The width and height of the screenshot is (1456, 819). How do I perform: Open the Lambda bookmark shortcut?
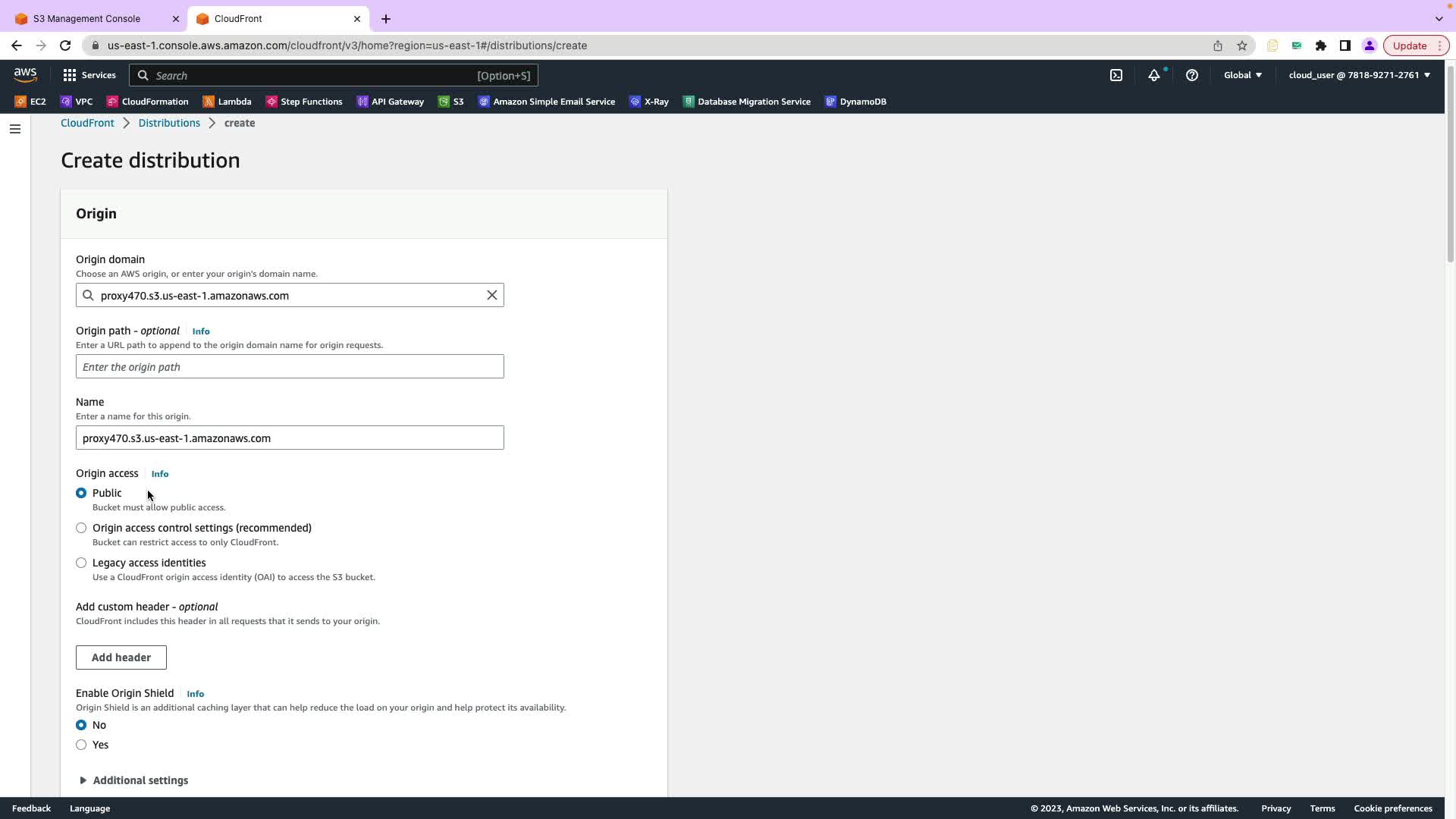click(227, 102)
